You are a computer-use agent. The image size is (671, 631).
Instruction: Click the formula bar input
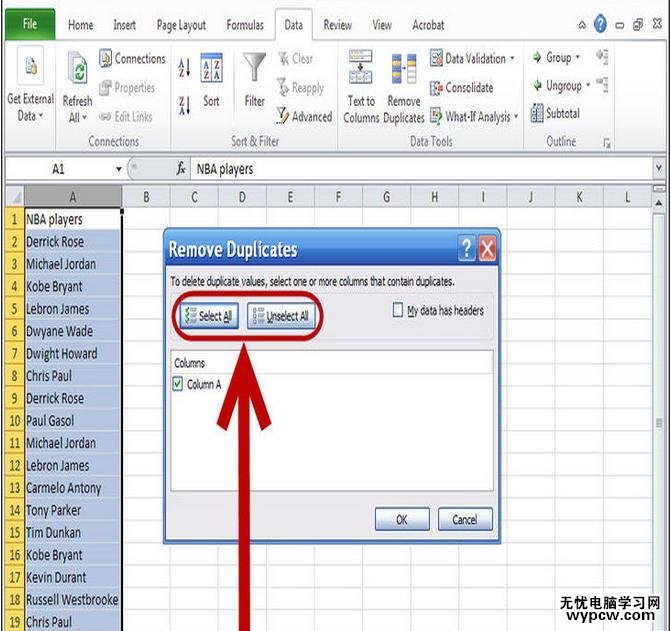click(422, 169)
